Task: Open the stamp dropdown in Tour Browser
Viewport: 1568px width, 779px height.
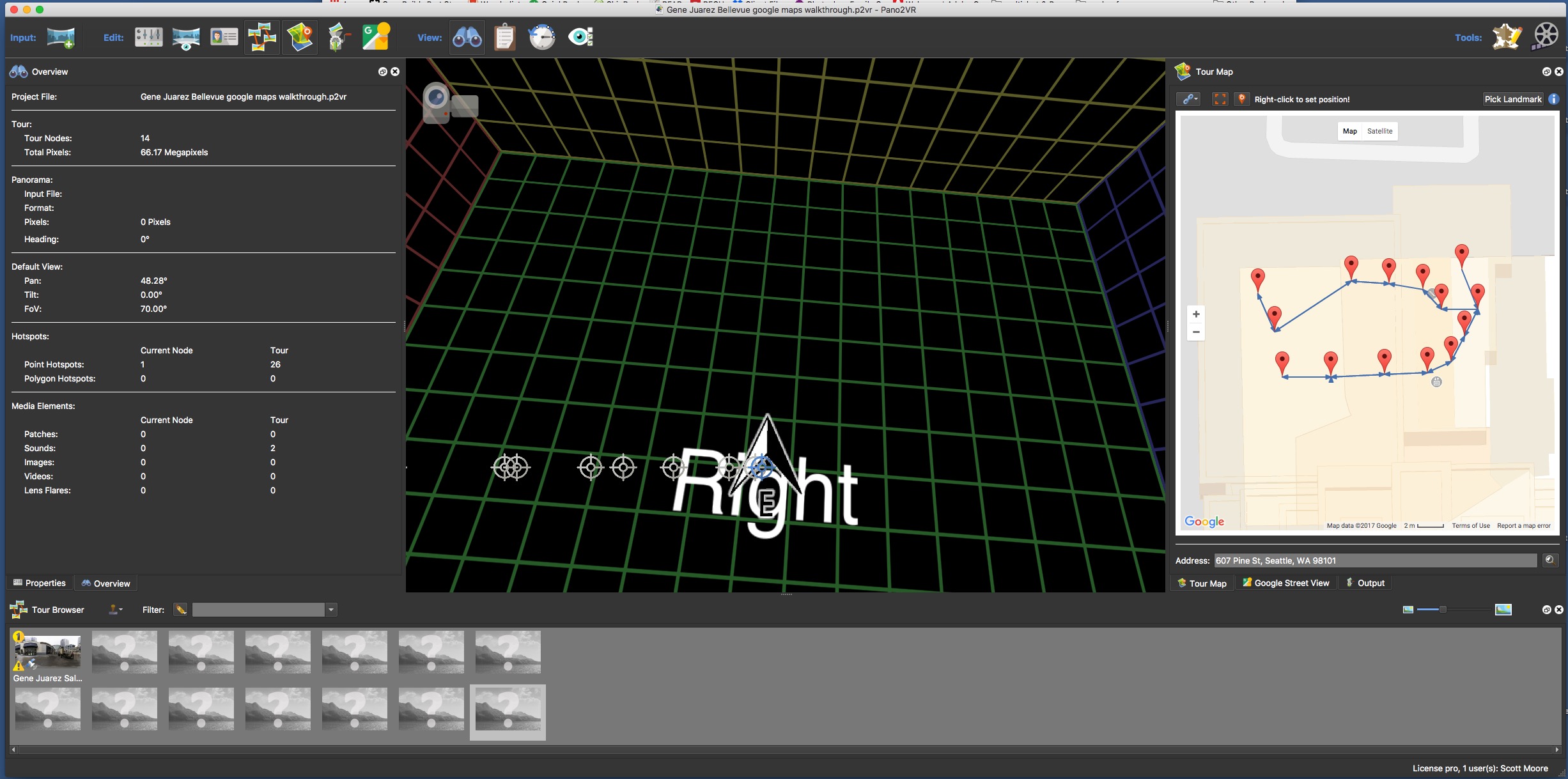Action: 115,610
